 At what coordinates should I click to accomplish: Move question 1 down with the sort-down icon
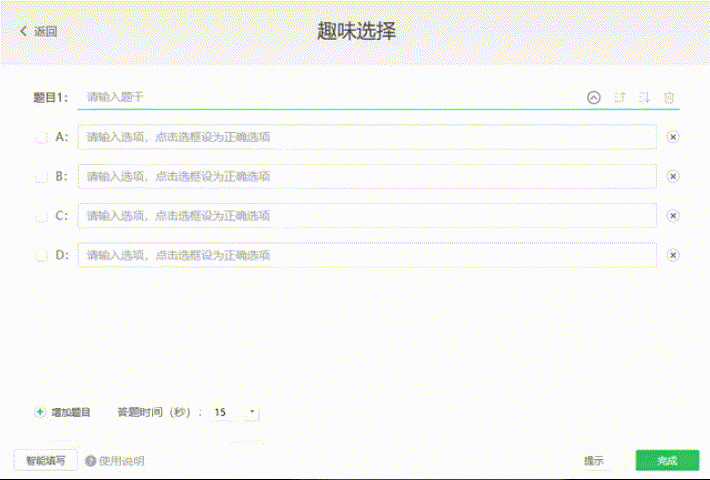(644, 97)
